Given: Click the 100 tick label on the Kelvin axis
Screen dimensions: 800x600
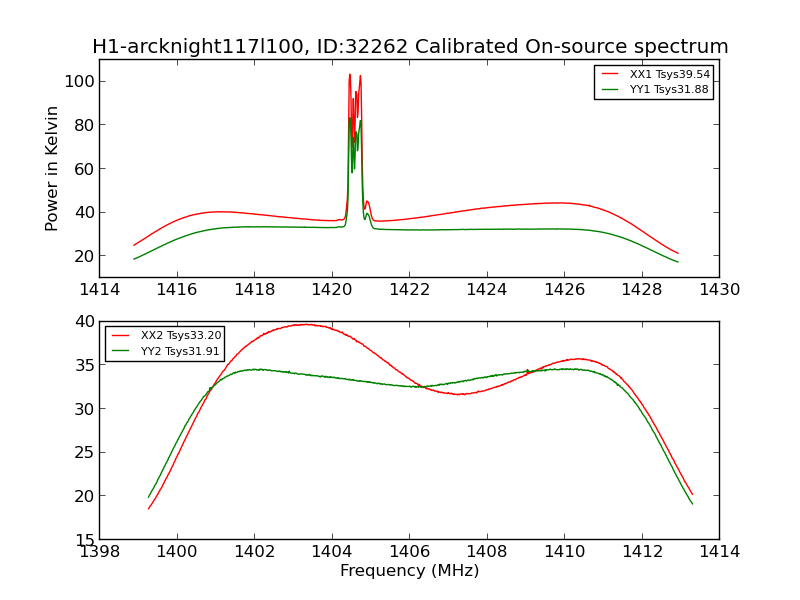Looking at the screenshot, I should pos(79,81).
